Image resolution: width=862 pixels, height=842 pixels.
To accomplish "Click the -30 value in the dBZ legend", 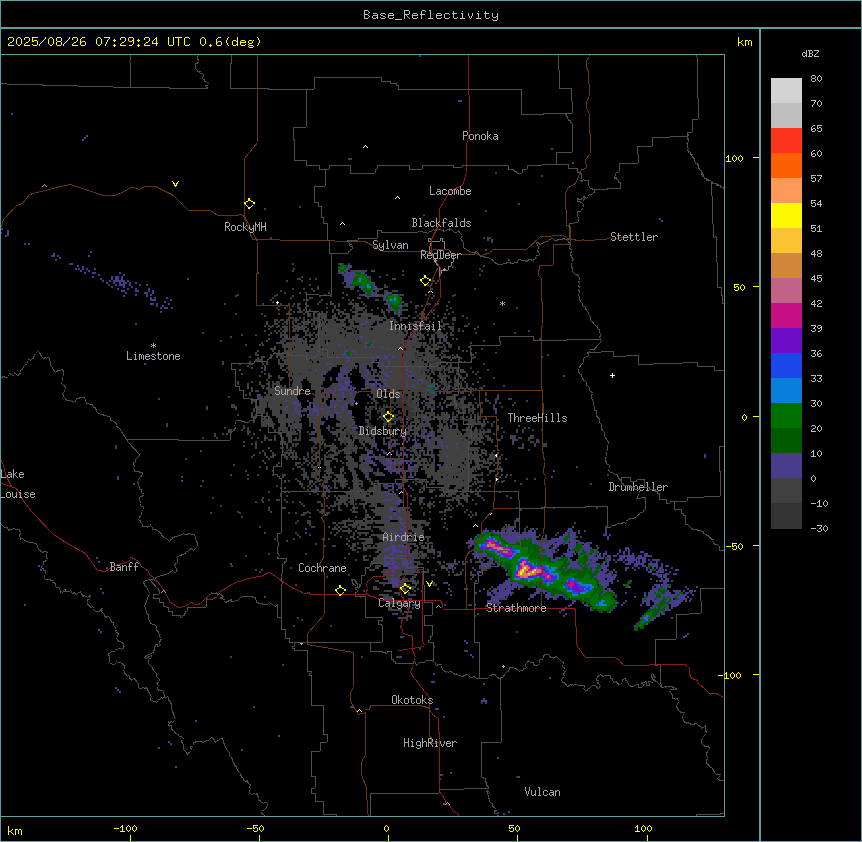I will coord(819,528).
